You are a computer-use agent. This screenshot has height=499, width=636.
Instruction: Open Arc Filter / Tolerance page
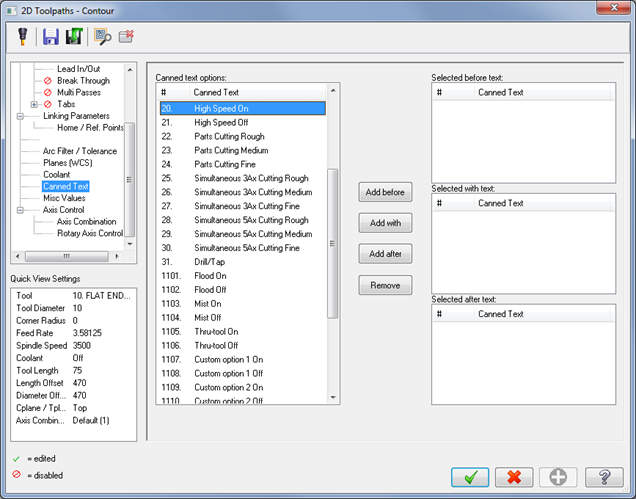[x=80, y=151]
